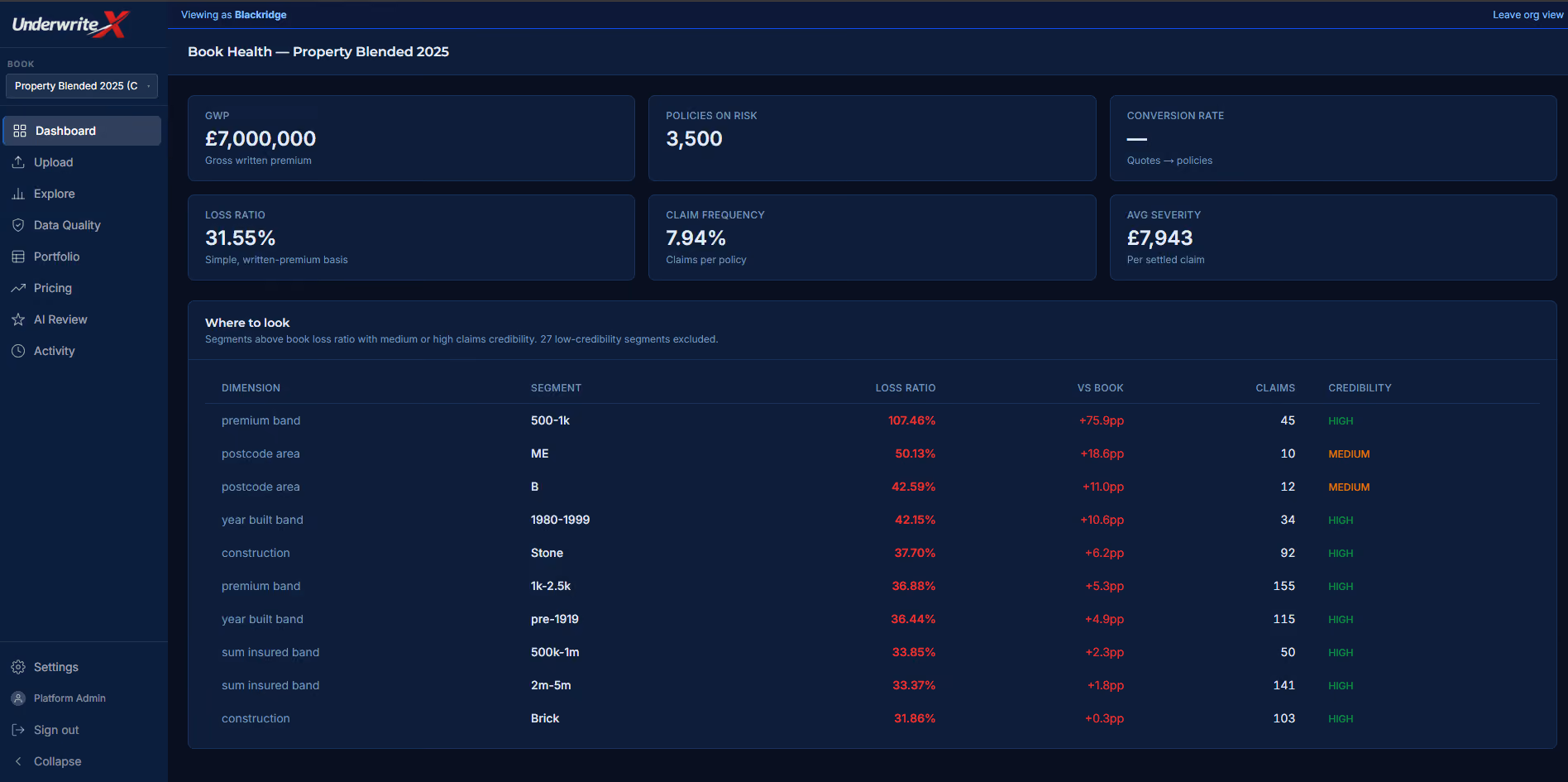This screenshot has height=782, width=1568.
Task: Click the Data Quality shield icon
Action: (x=18, y=225)
